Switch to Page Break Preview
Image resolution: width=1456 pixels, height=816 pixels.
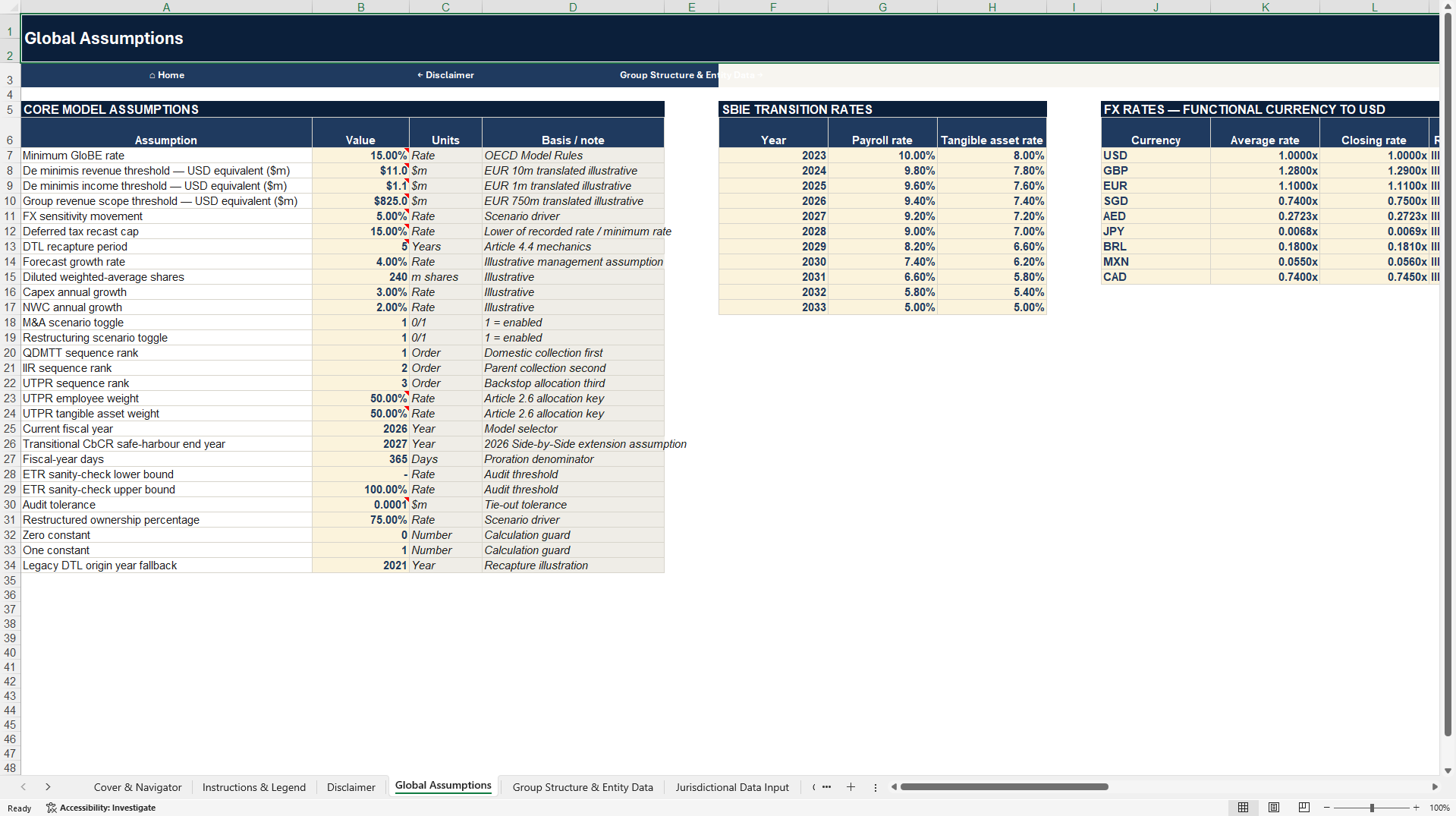(x=1304, y=808)
